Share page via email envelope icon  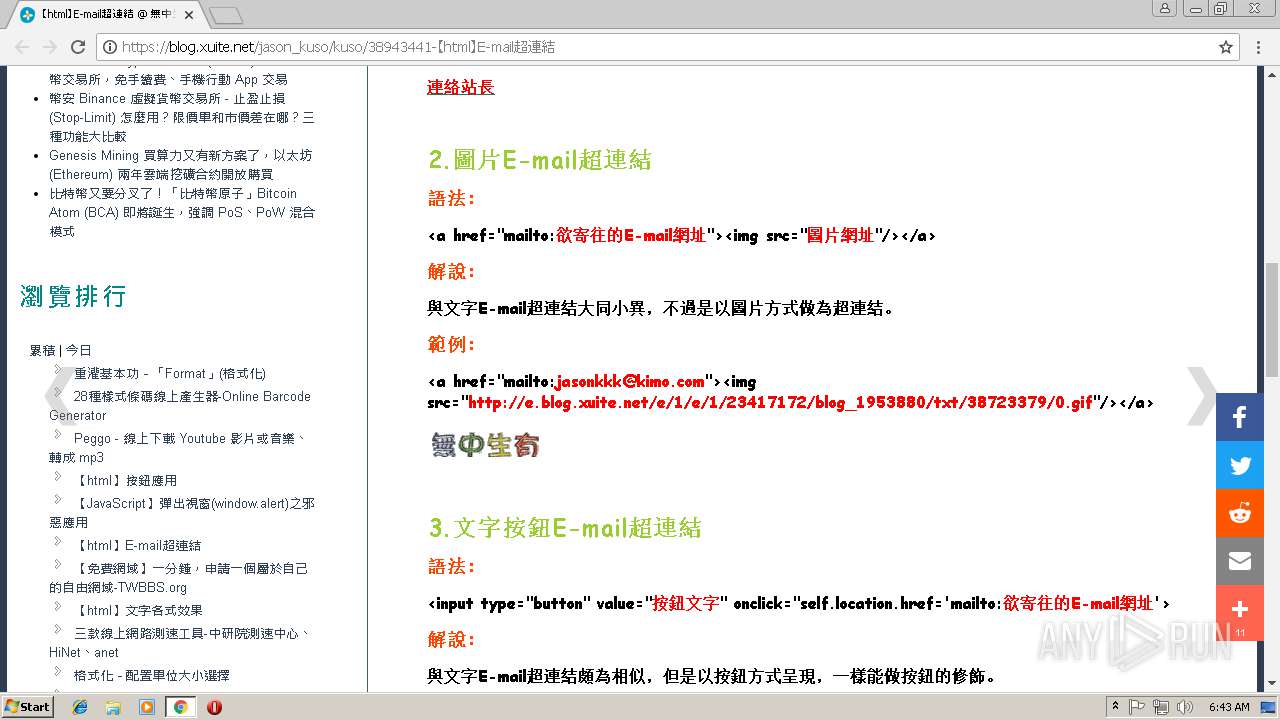[x=1240, y=561]
